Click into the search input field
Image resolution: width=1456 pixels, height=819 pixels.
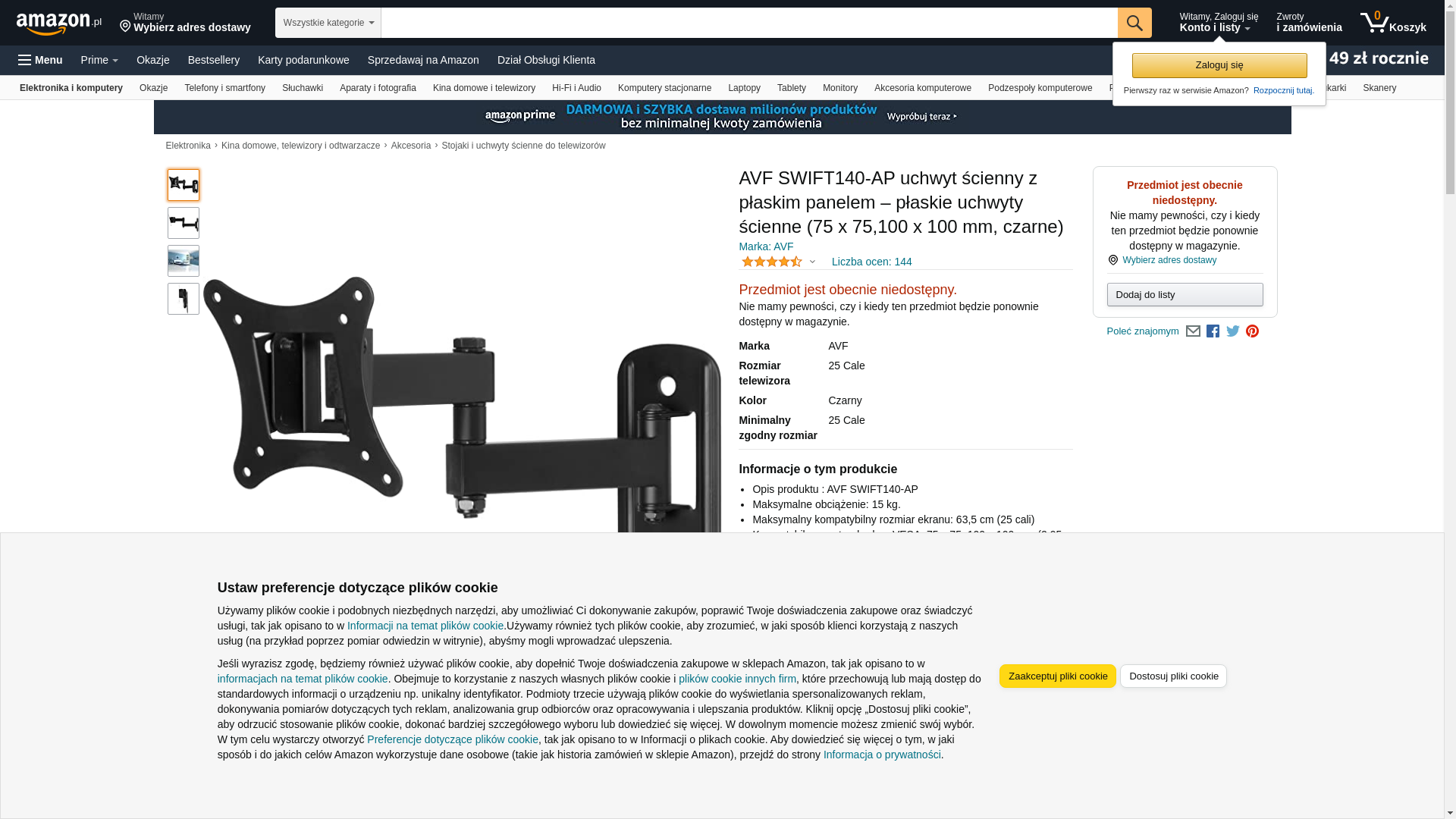pos(749,23)
